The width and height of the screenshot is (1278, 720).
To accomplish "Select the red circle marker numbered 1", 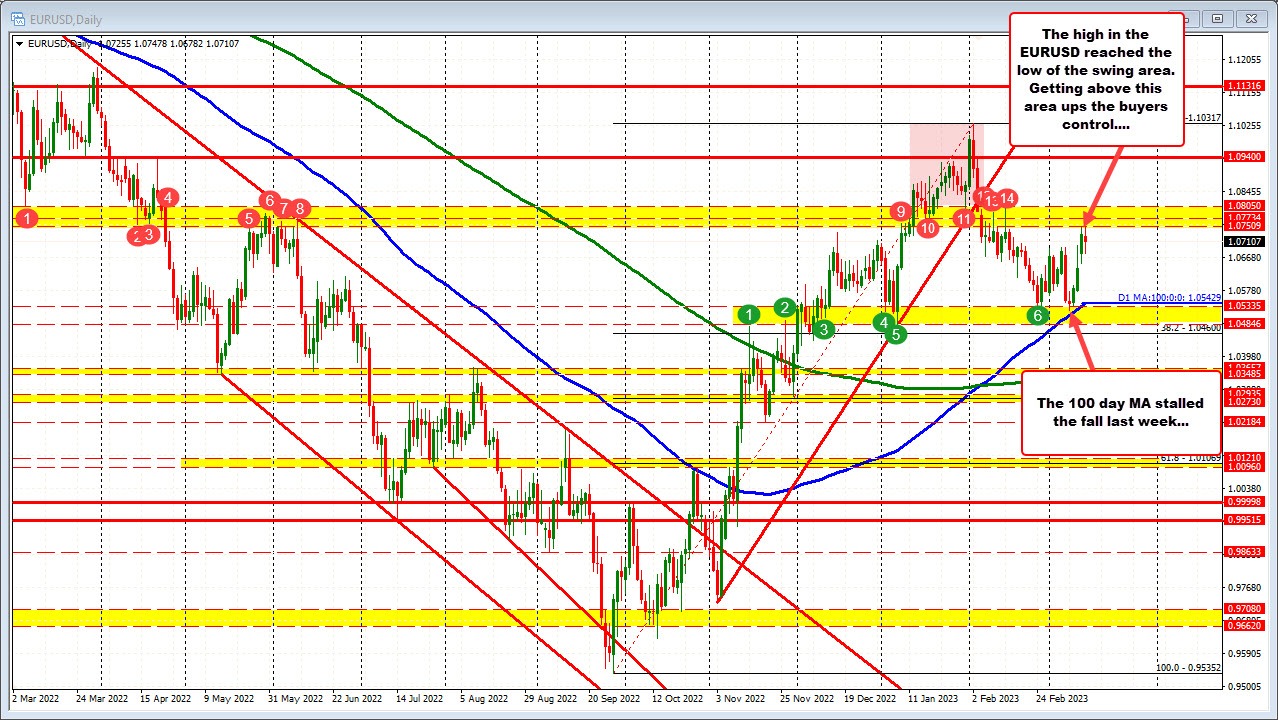I will click(x=28, y=217).
